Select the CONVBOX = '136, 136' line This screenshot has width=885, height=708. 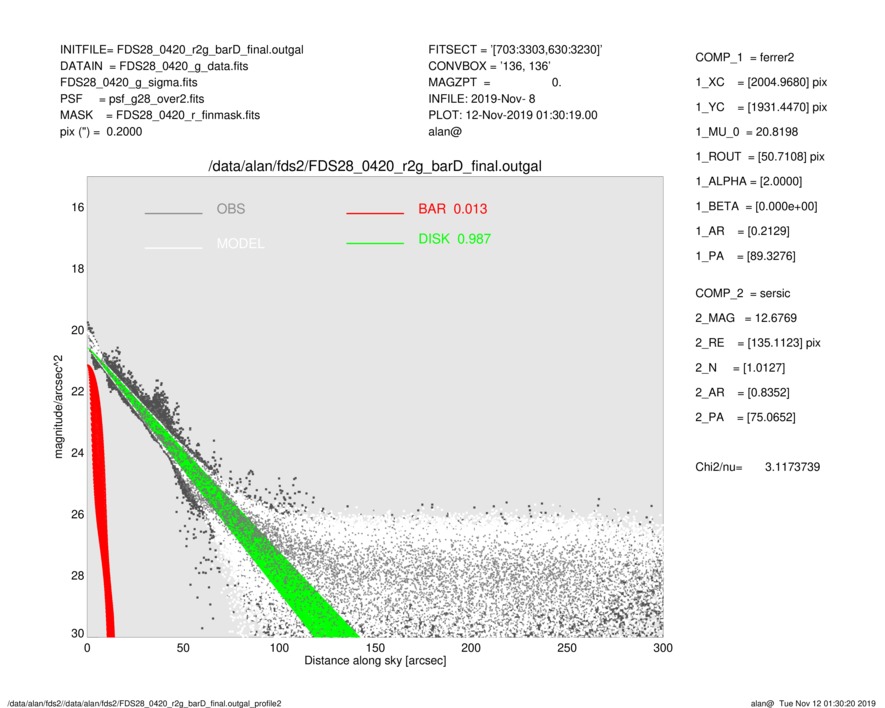[x=489, y=66]
